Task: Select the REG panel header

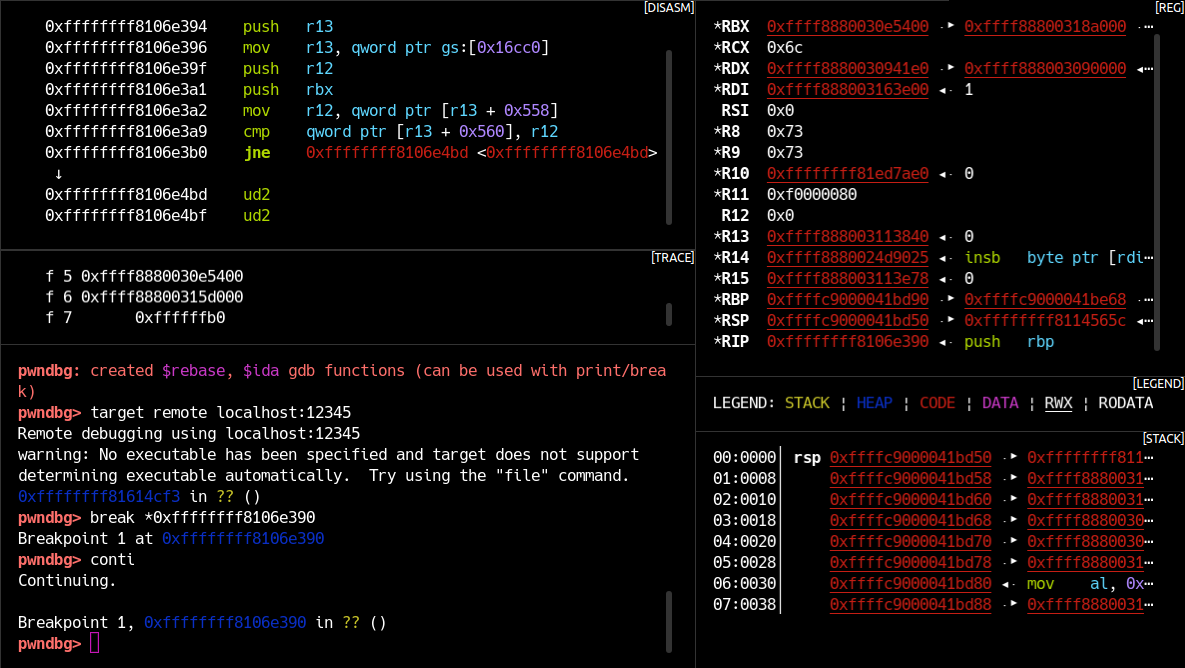Action: point(1168,7)
